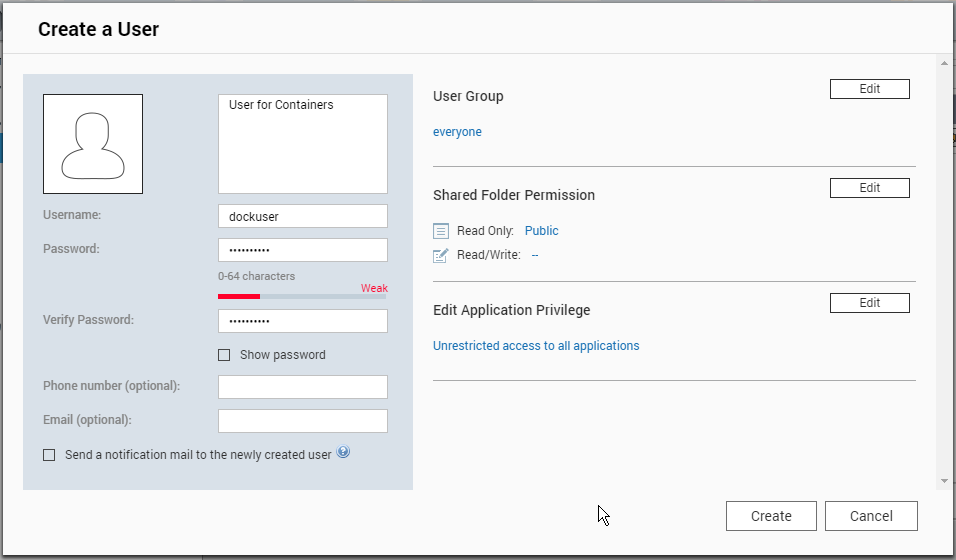Click the scrollbar up arrow

pyautogui.click(x=944, y=63)
